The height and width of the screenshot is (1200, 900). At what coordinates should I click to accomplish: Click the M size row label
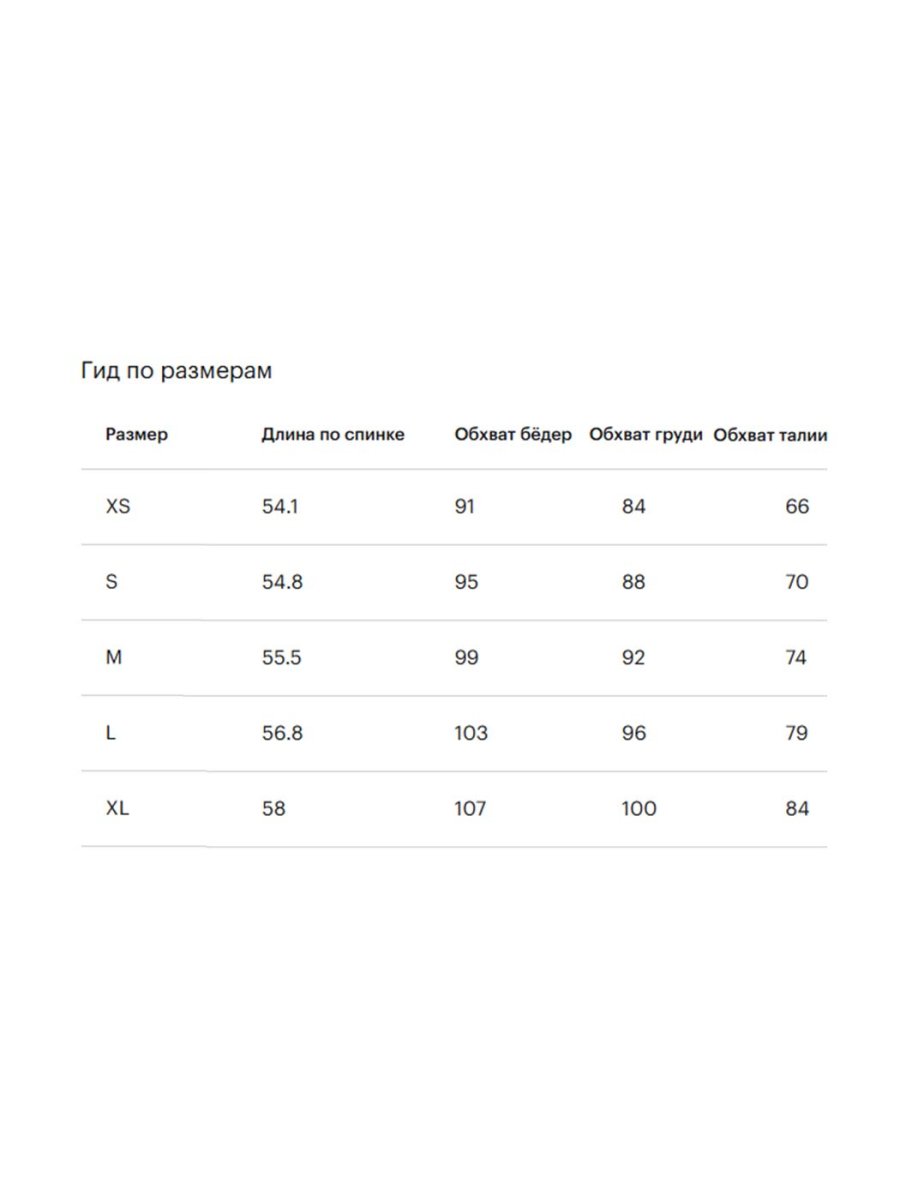click(x=114, y=658)
